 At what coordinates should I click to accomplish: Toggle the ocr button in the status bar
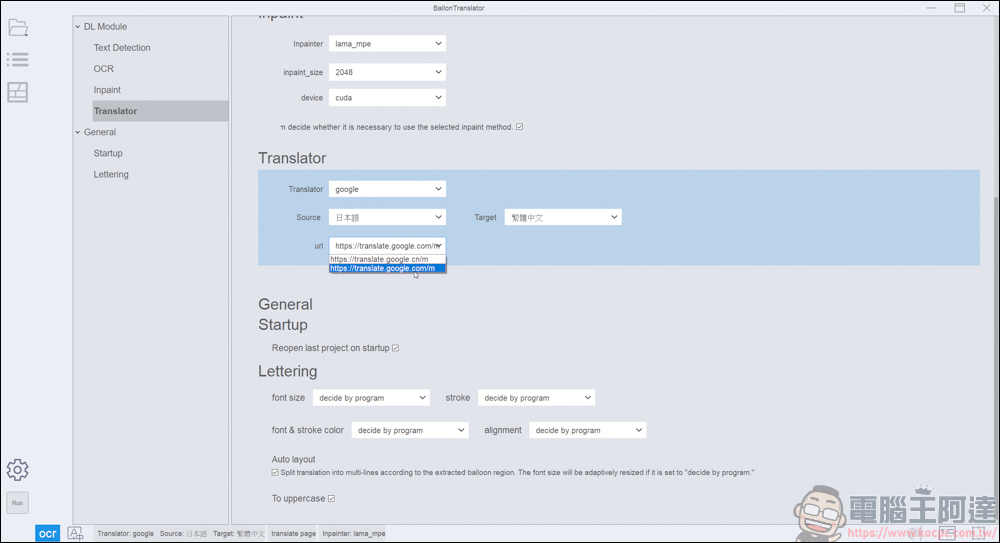pyautogui.click(x=48, y=533)
